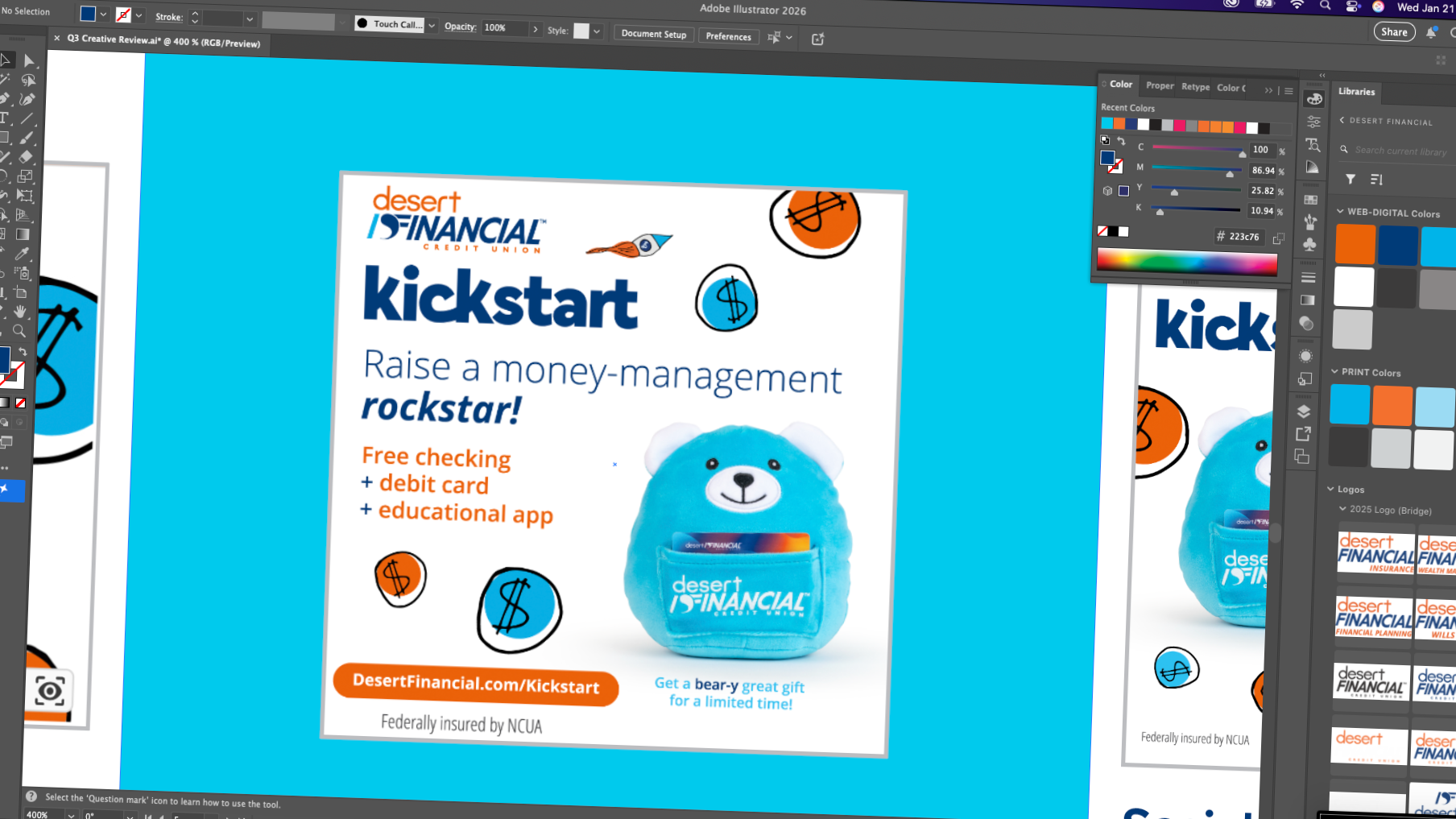This screenshot has width=1456, height=819.
Task: Switch to the Retype panel tab
Action: [1196, 87]
